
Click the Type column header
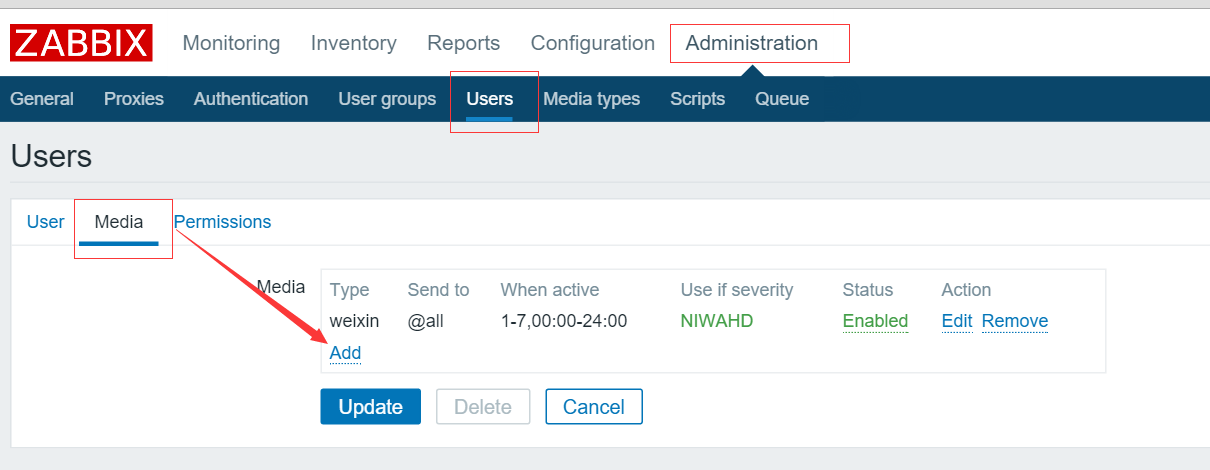(349, 290)
